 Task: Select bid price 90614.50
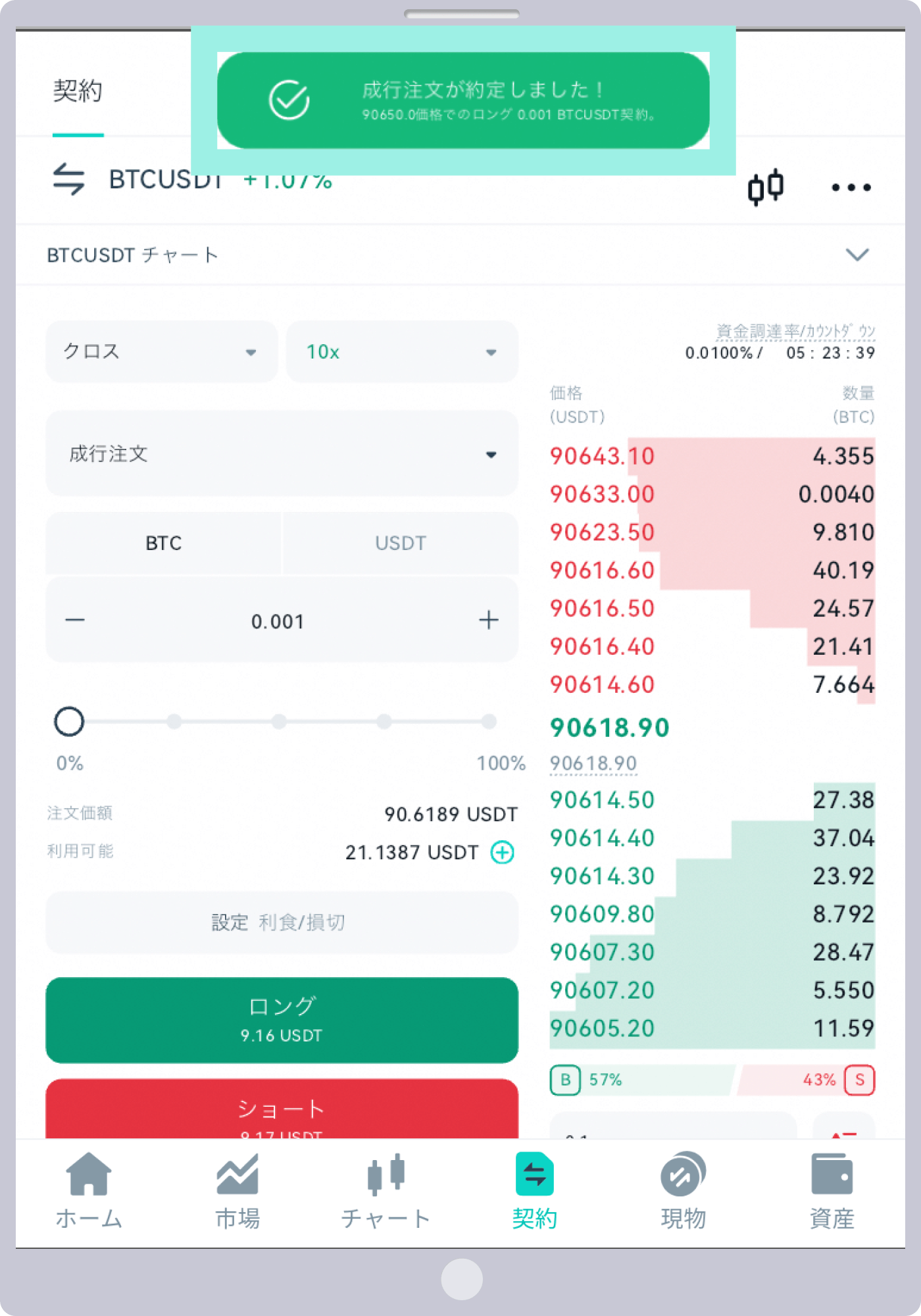click(602, 800)
